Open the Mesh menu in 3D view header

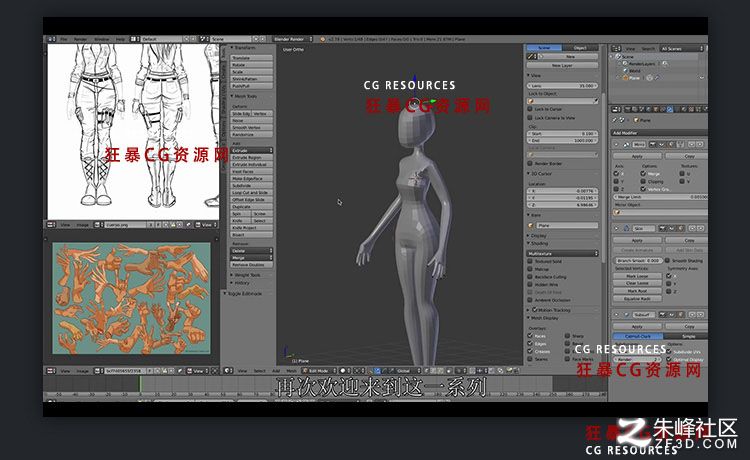[x=291, y=371]
